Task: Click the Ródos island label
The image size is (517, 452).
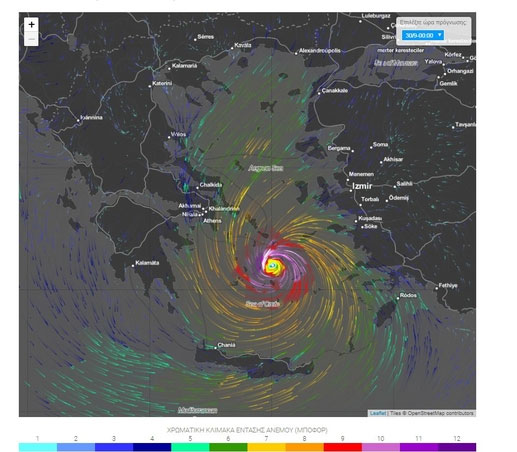Action: 408,295
